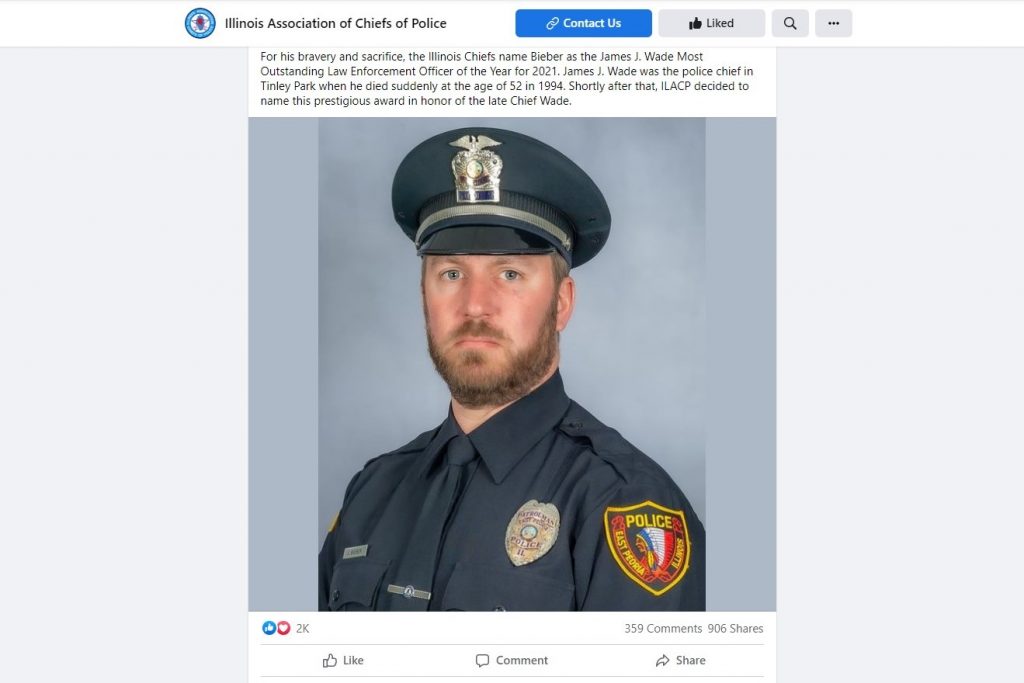Click the search magnifier icon

click(790, 24)
